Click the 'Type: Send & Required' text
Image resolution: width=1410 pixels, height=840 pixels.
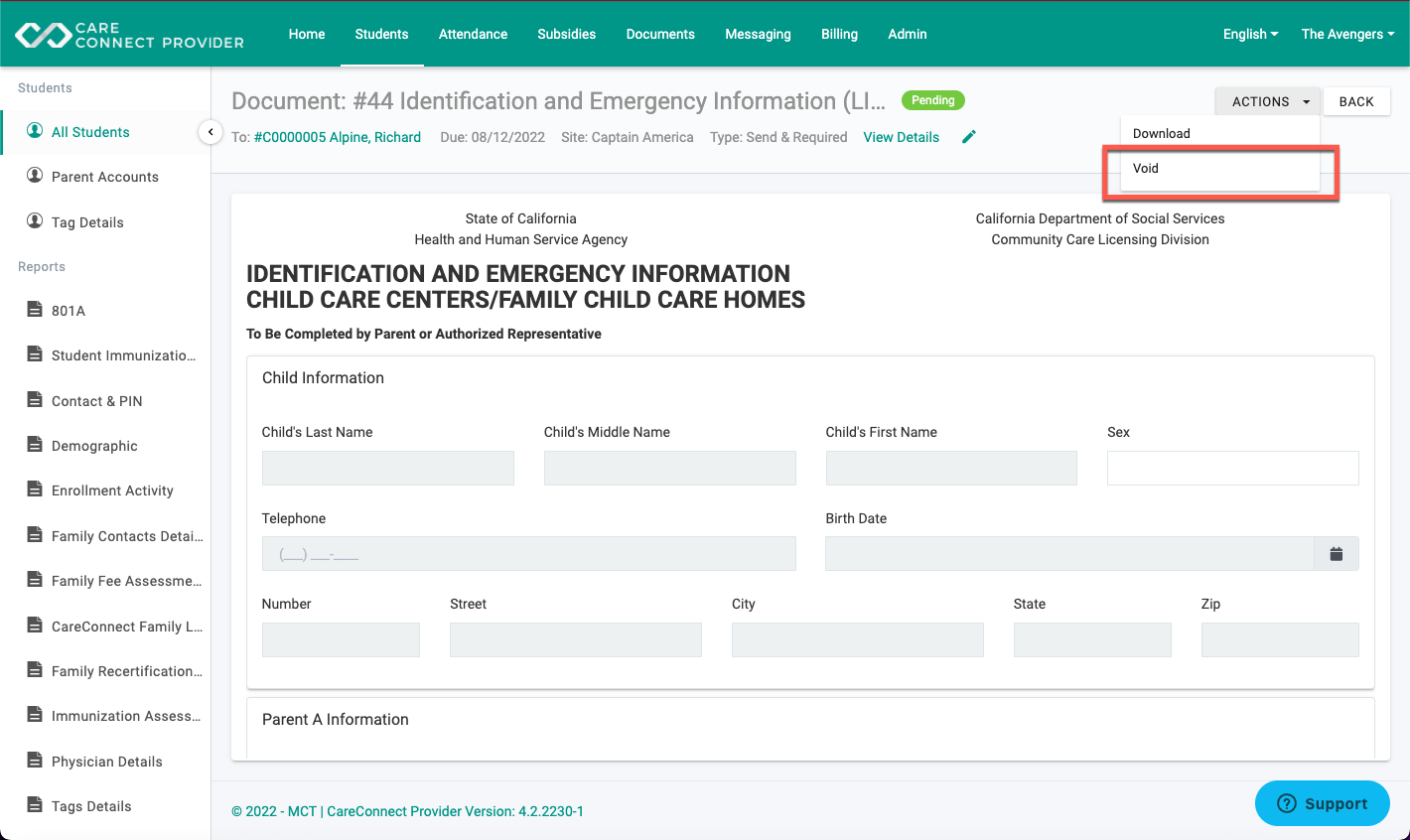tap(778, 137)
